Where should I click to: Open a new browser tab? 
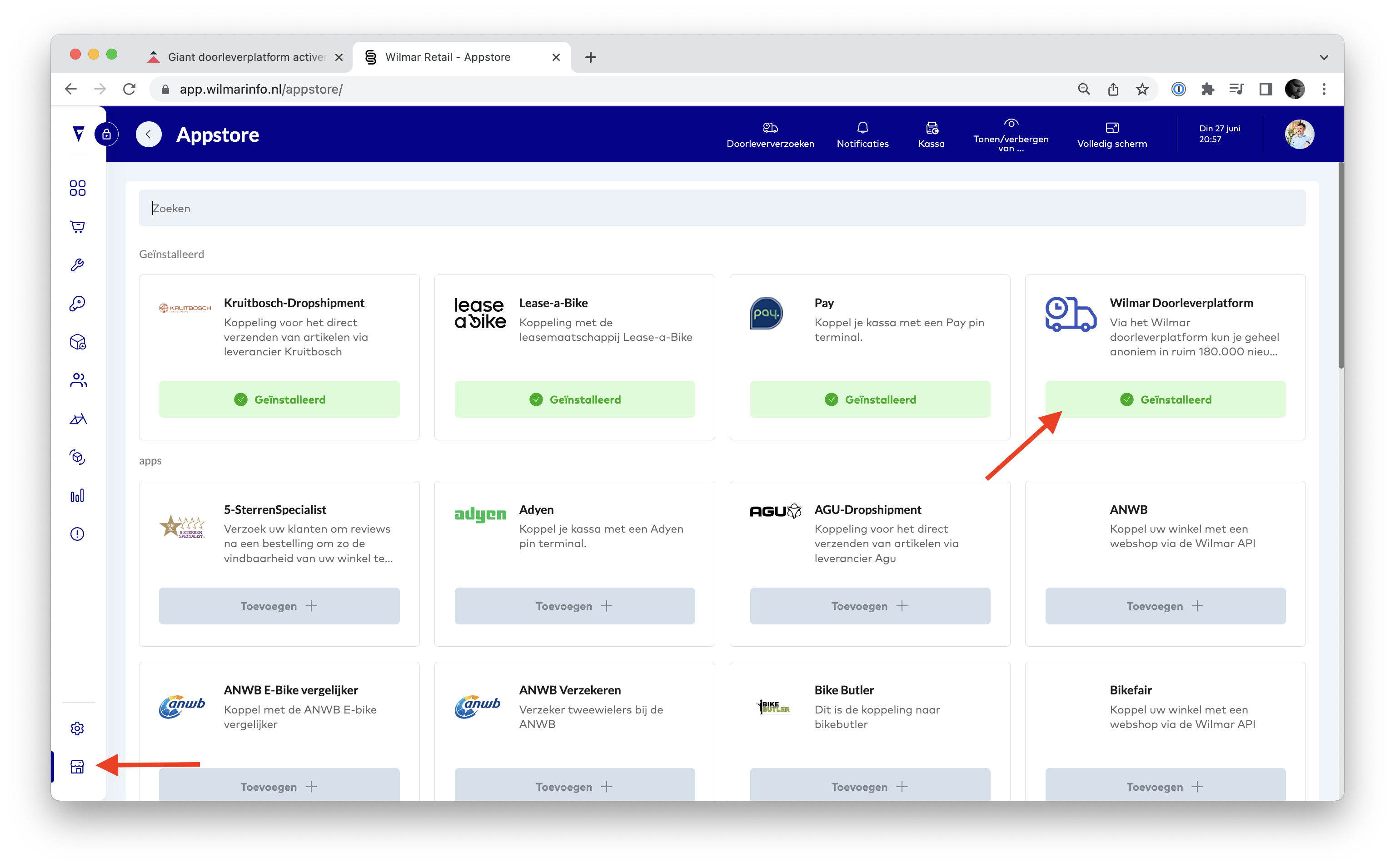point(590,57)
